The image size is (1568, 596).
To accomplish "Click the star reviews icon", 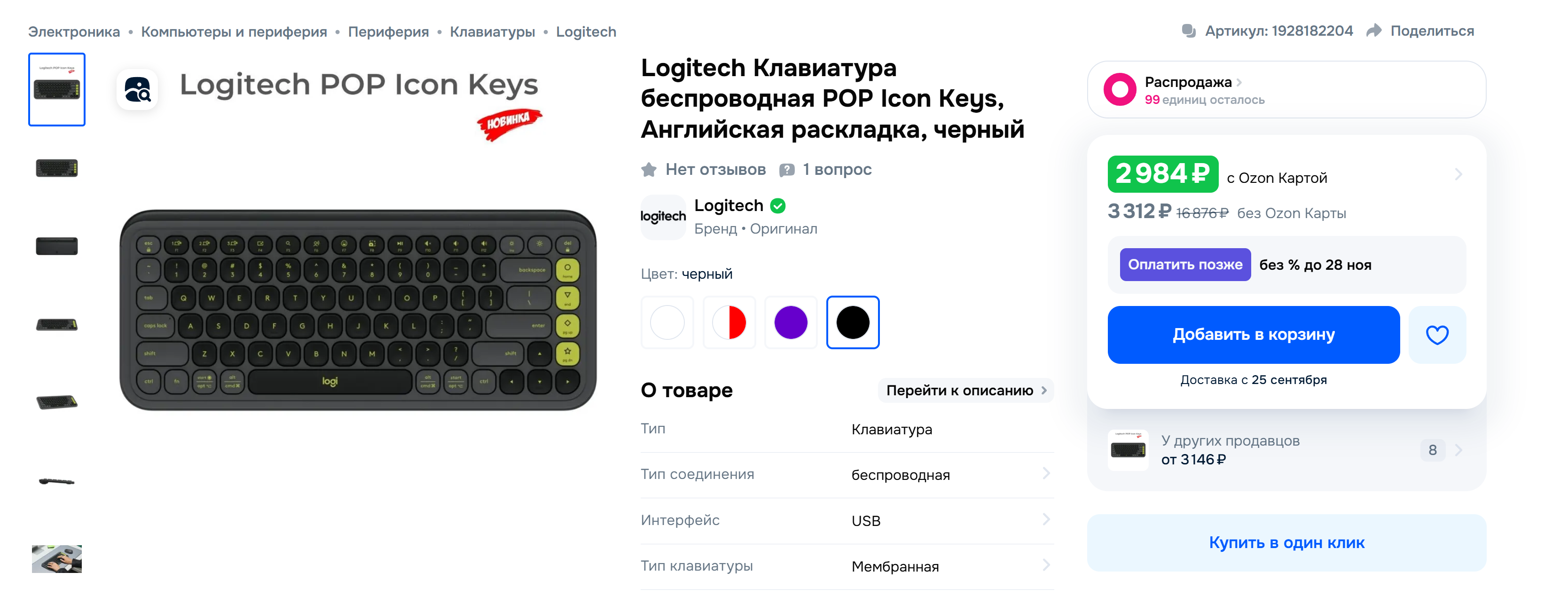I will [649, 170].
